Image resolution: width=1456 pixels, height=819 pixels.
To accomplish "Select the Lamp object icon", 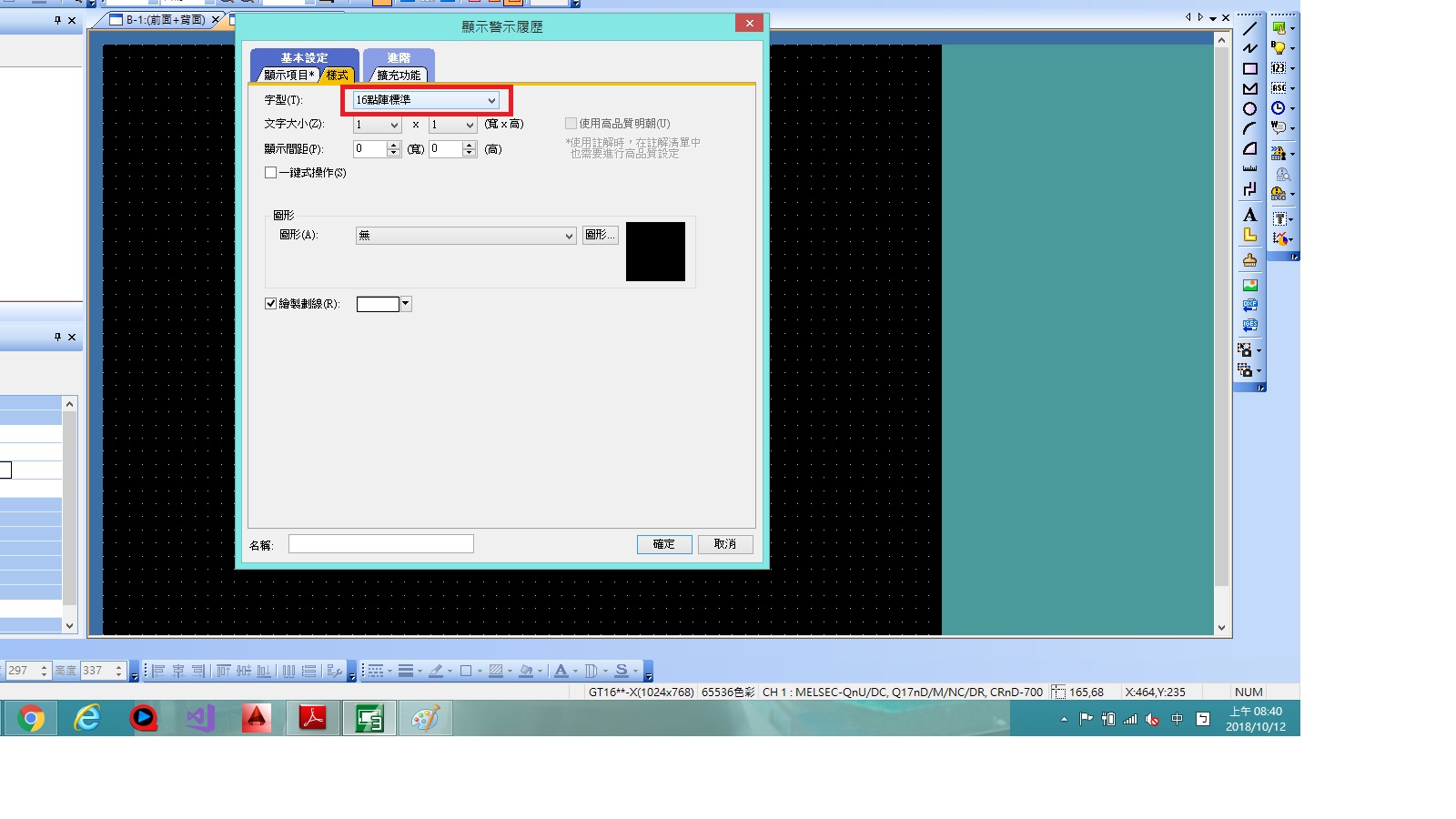I will (x=1279, y=48).
